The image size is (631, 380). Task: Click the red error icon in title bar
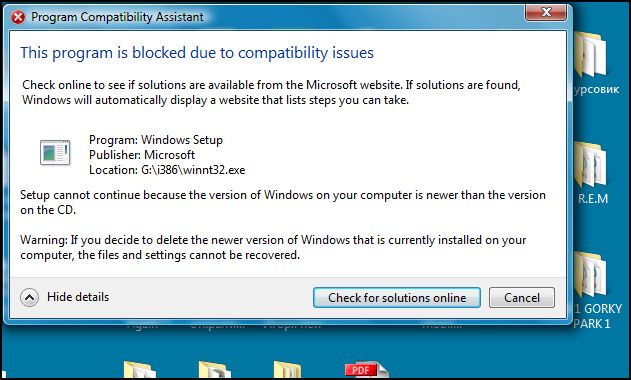pos(18,17)
